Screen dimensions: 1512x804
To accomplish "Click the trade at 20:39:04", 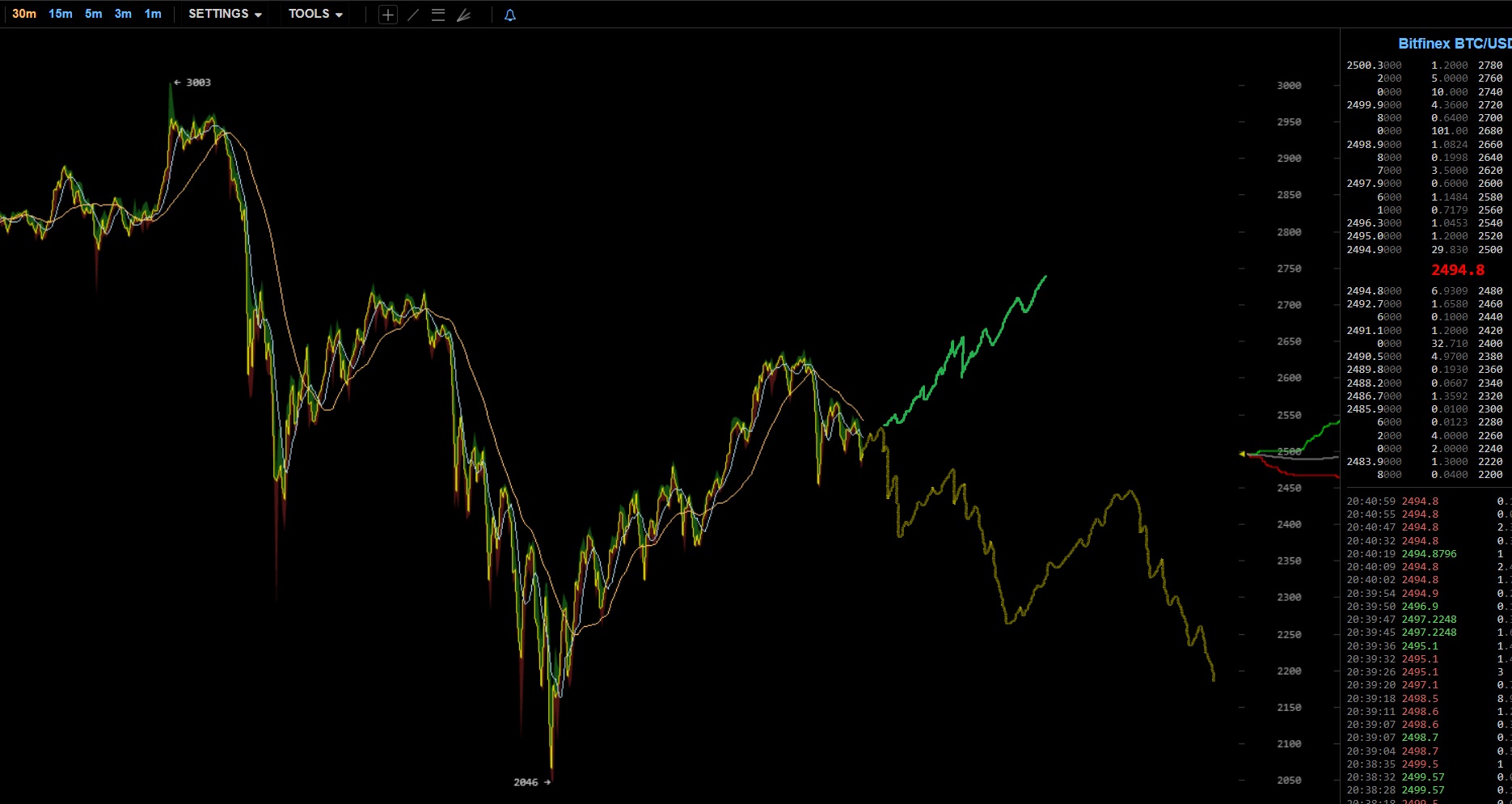I will pos(1429,751).
